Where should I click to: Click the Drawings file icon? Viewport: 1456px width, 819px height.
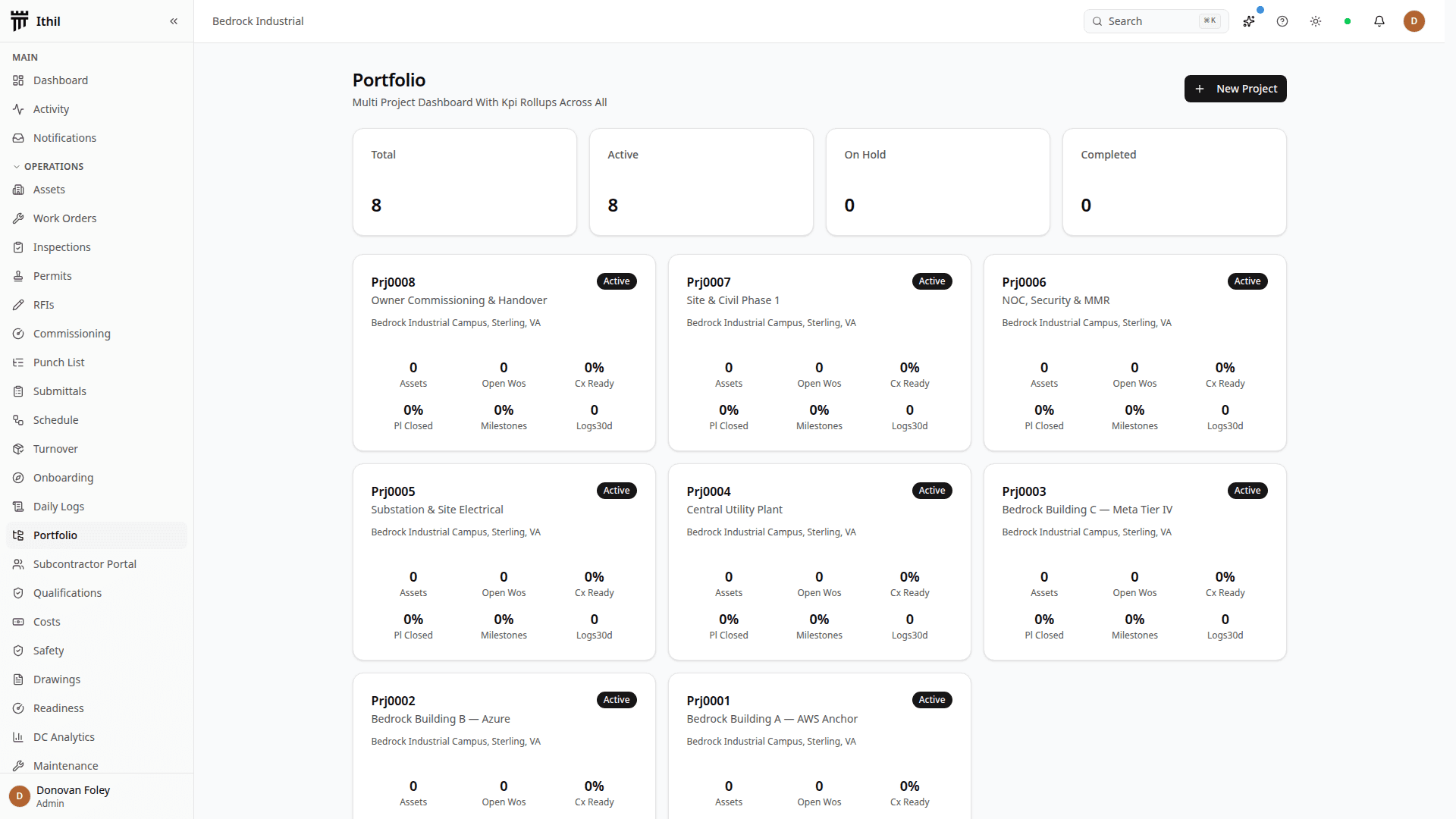tap(18, 679)
